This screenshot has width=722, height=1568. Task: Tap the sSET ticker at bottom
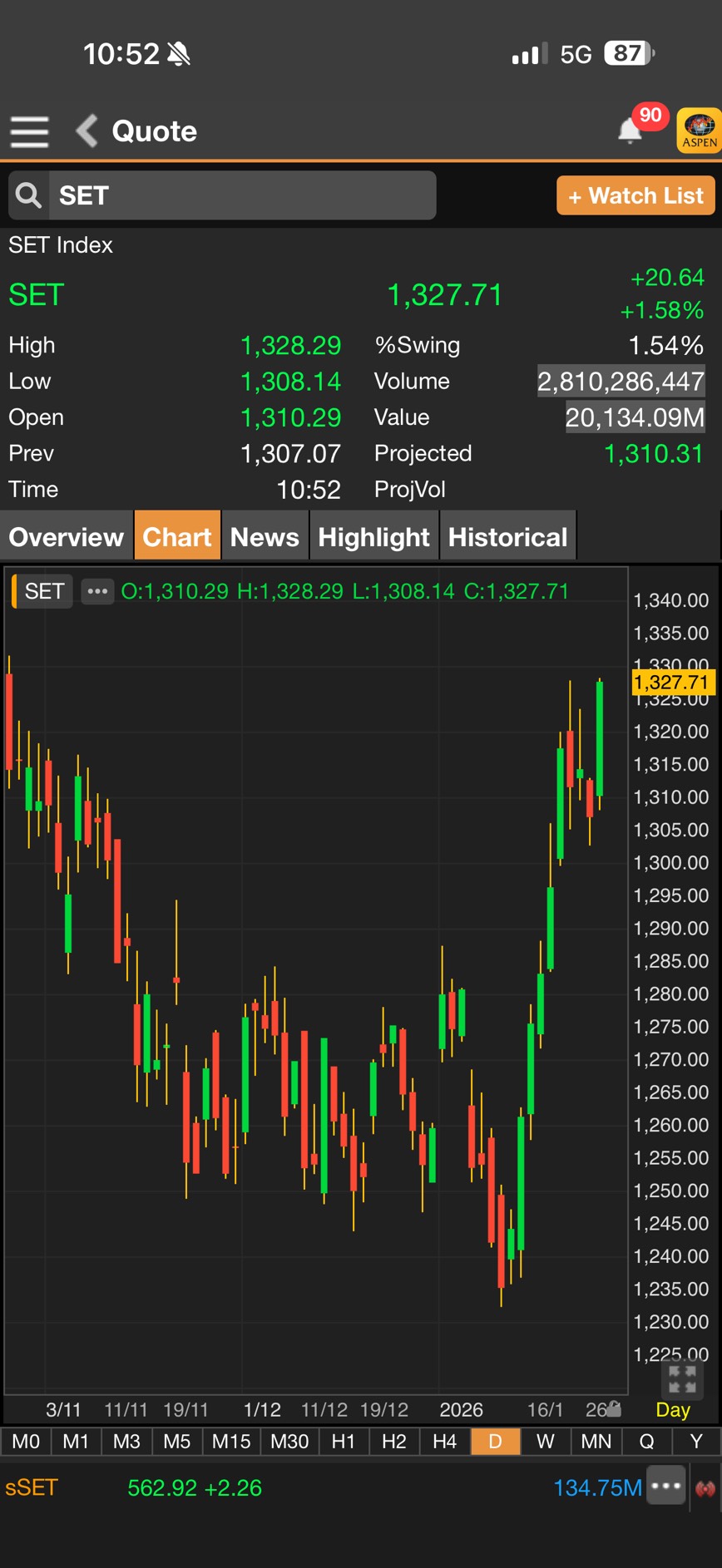(x=32, y=1487)
